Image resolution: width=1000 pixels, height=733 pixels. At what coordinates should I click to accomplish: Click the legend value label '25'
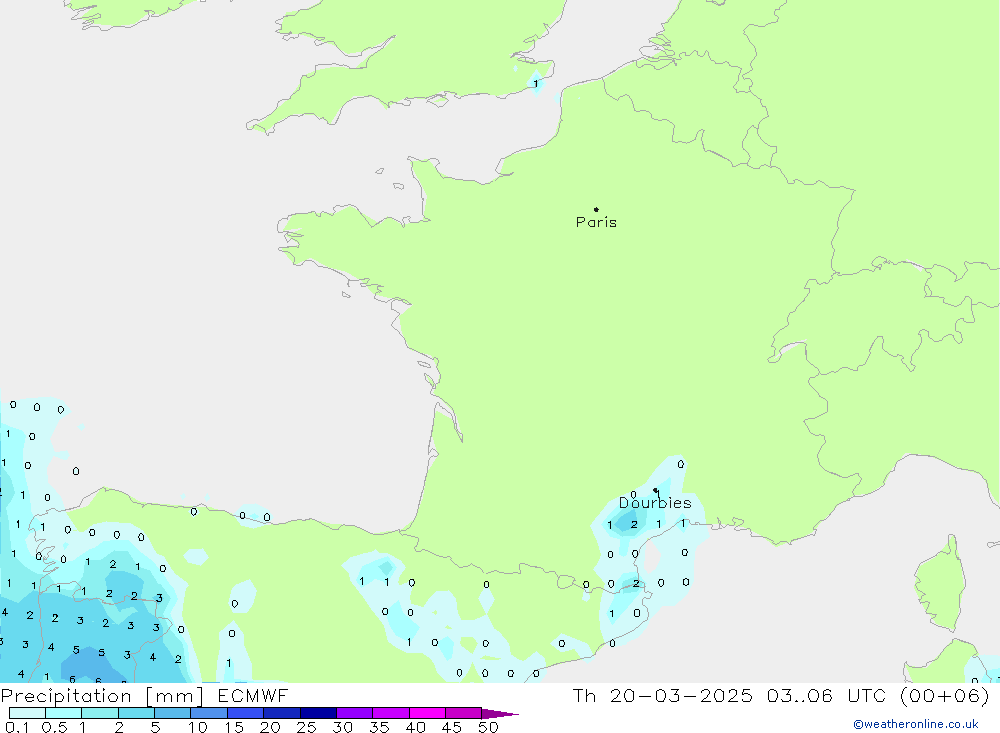(306, 727)
